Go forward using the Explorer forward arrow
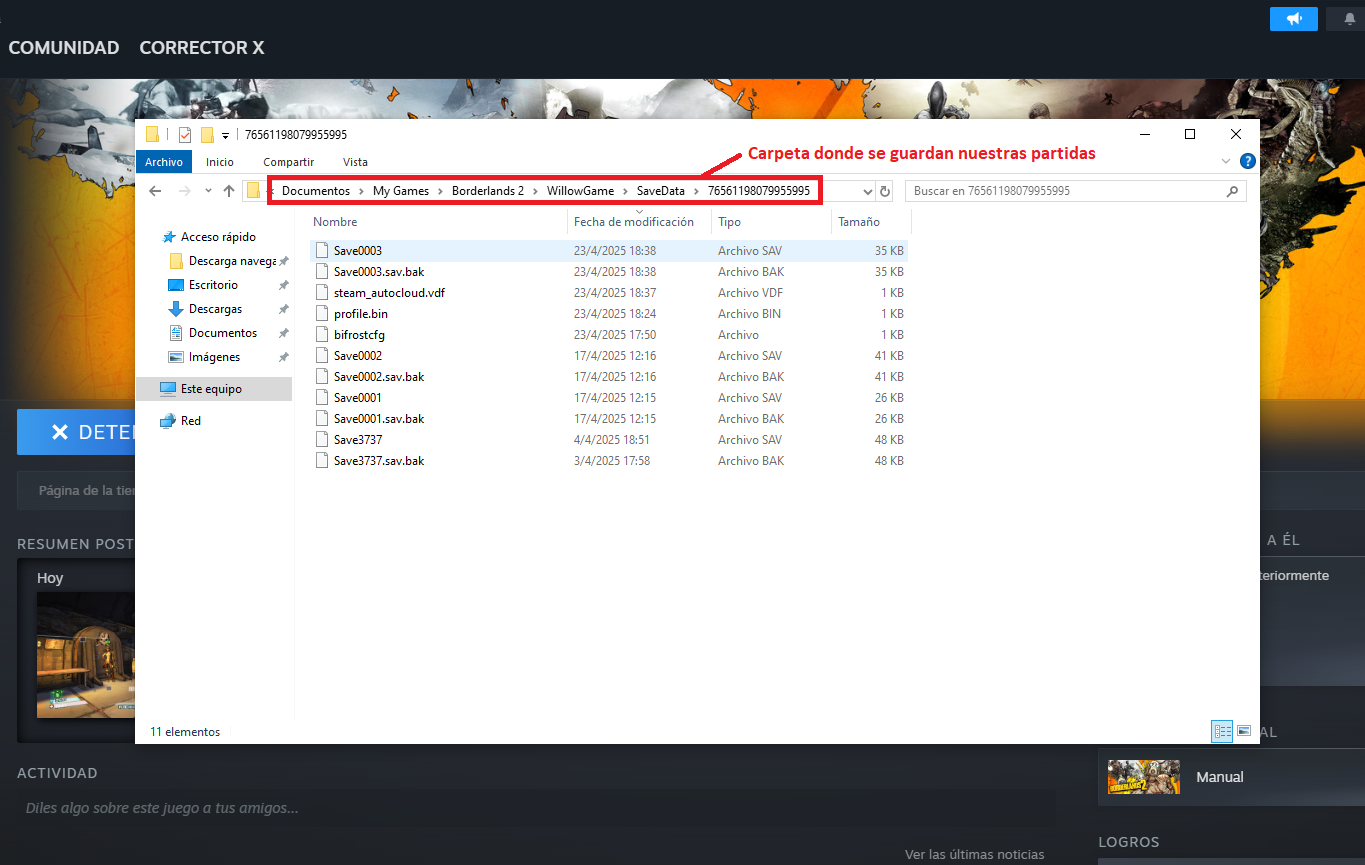The height and width of the screenshot is (865, 1365). tap(184, 191)
